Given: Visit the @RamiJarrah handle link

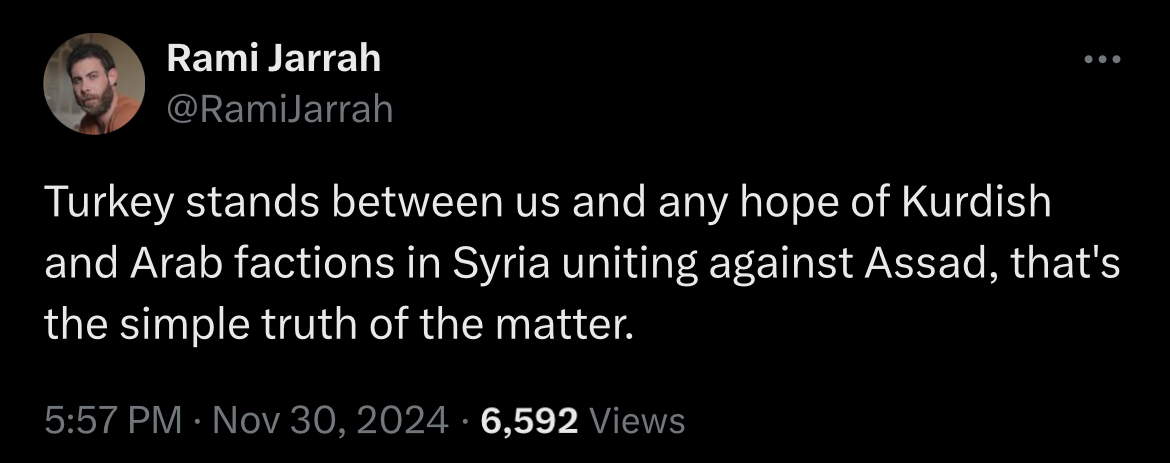Looking at the screenshot, I should point(279,108).
